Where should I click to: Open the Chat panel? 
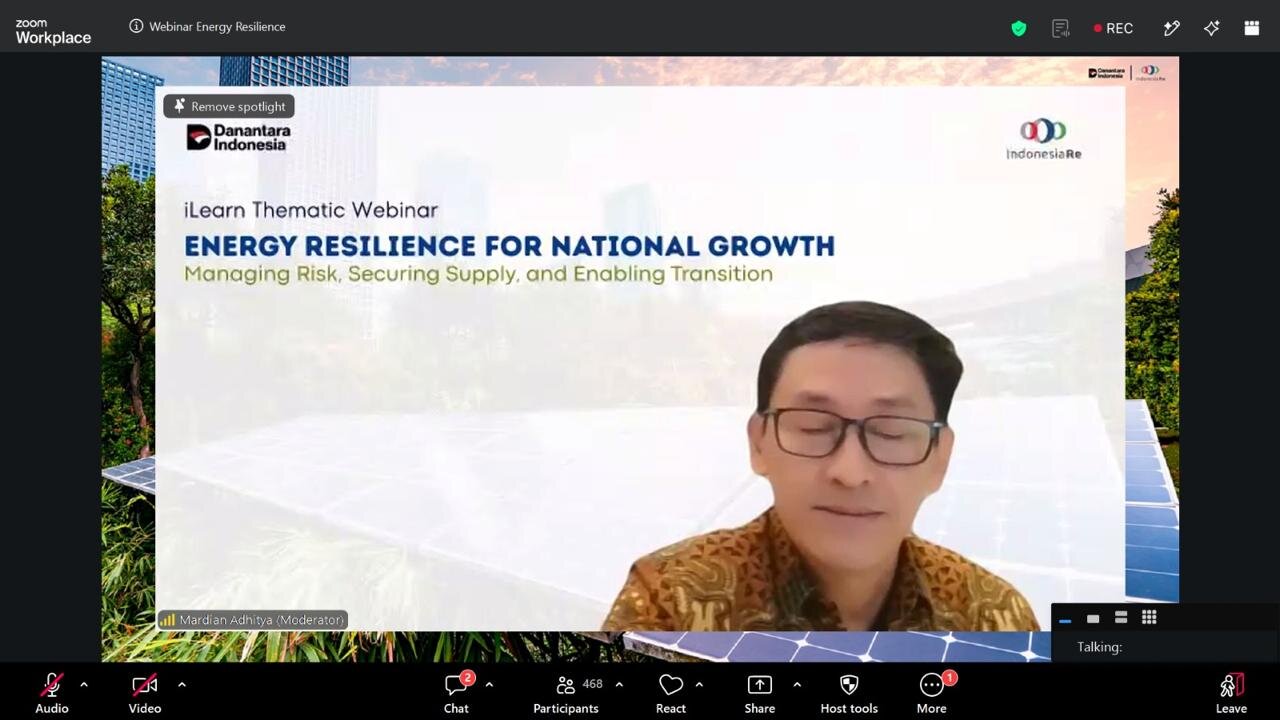coord(457,693)
